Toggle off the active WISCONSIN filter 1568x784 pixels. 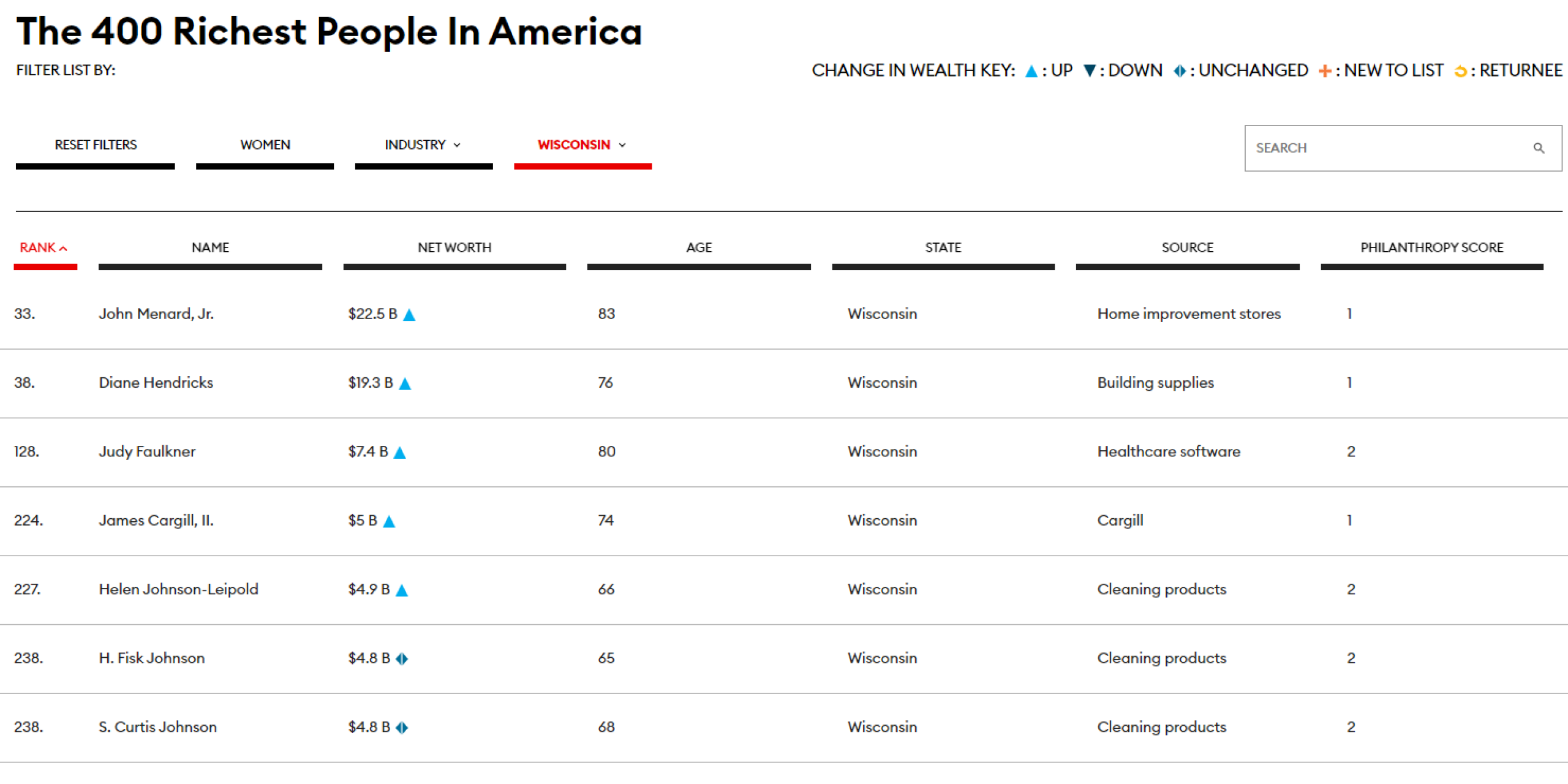(x=573, y=145)
